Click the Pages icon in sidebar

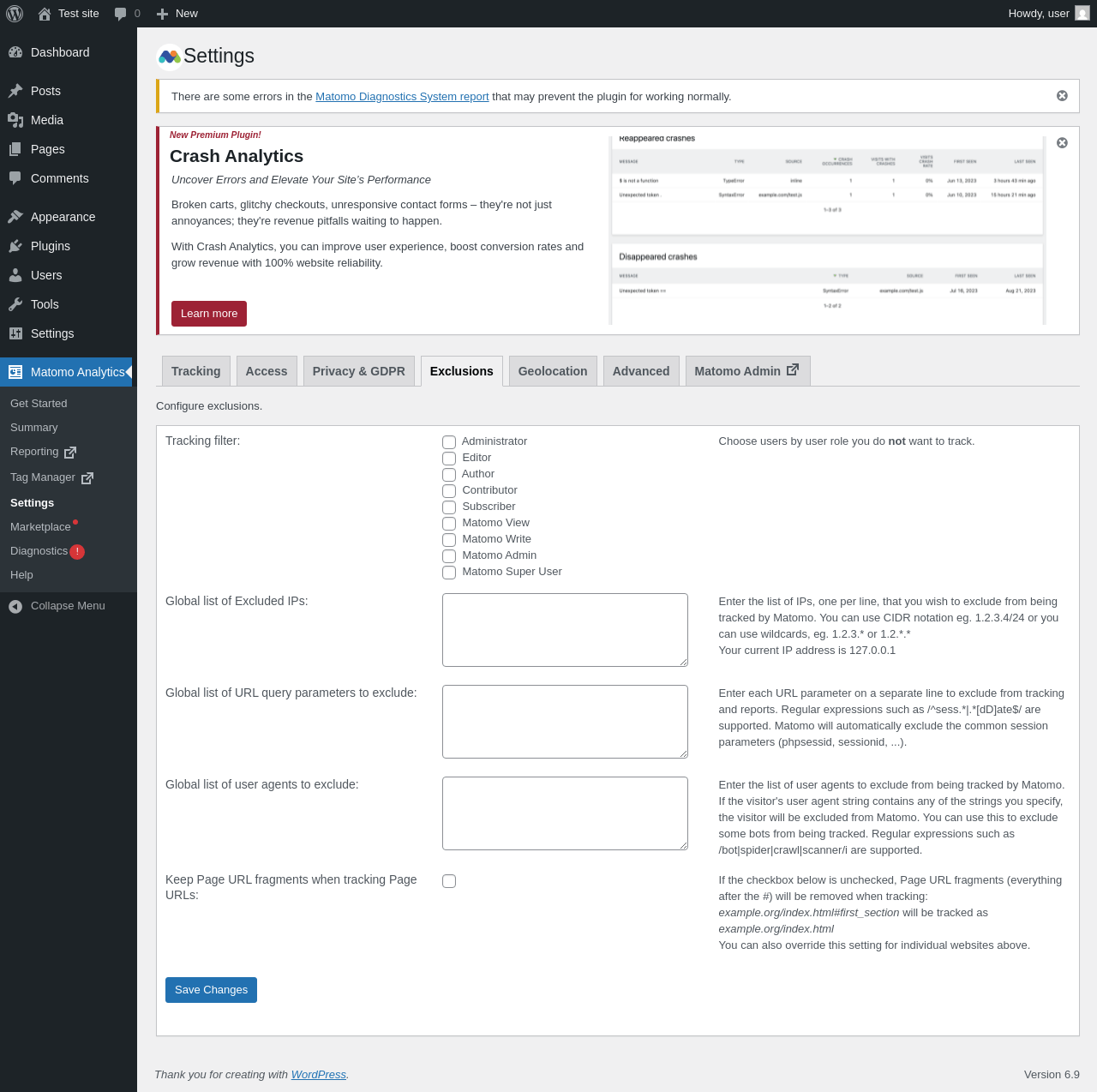pyautogui.click(x=15, y=149)
